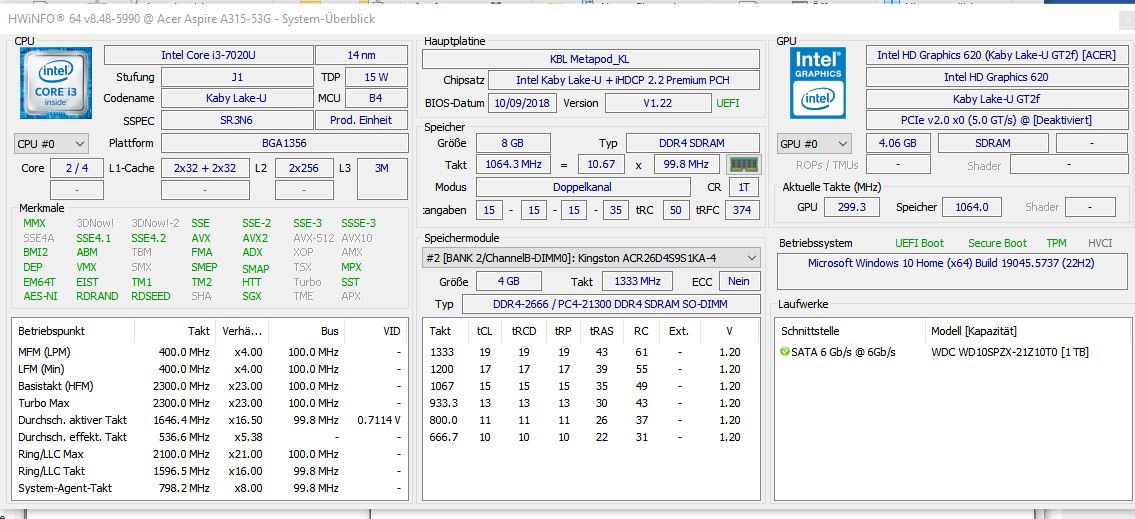Click the 4.06 GB GPU memory field
The height and width of the screenshot is (519, 1135).
click(898, 143)
